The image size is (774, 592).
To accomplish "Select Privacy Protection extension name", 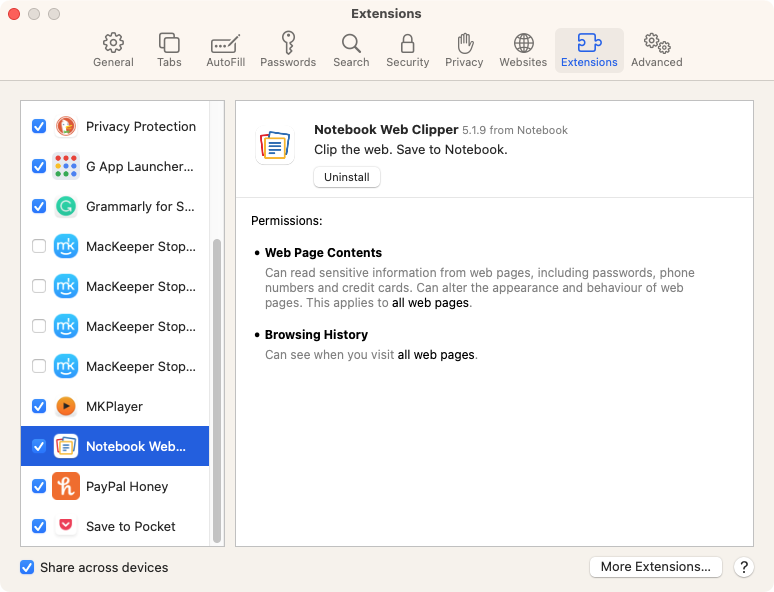I will pyautogui.click(x=141, y=126).
